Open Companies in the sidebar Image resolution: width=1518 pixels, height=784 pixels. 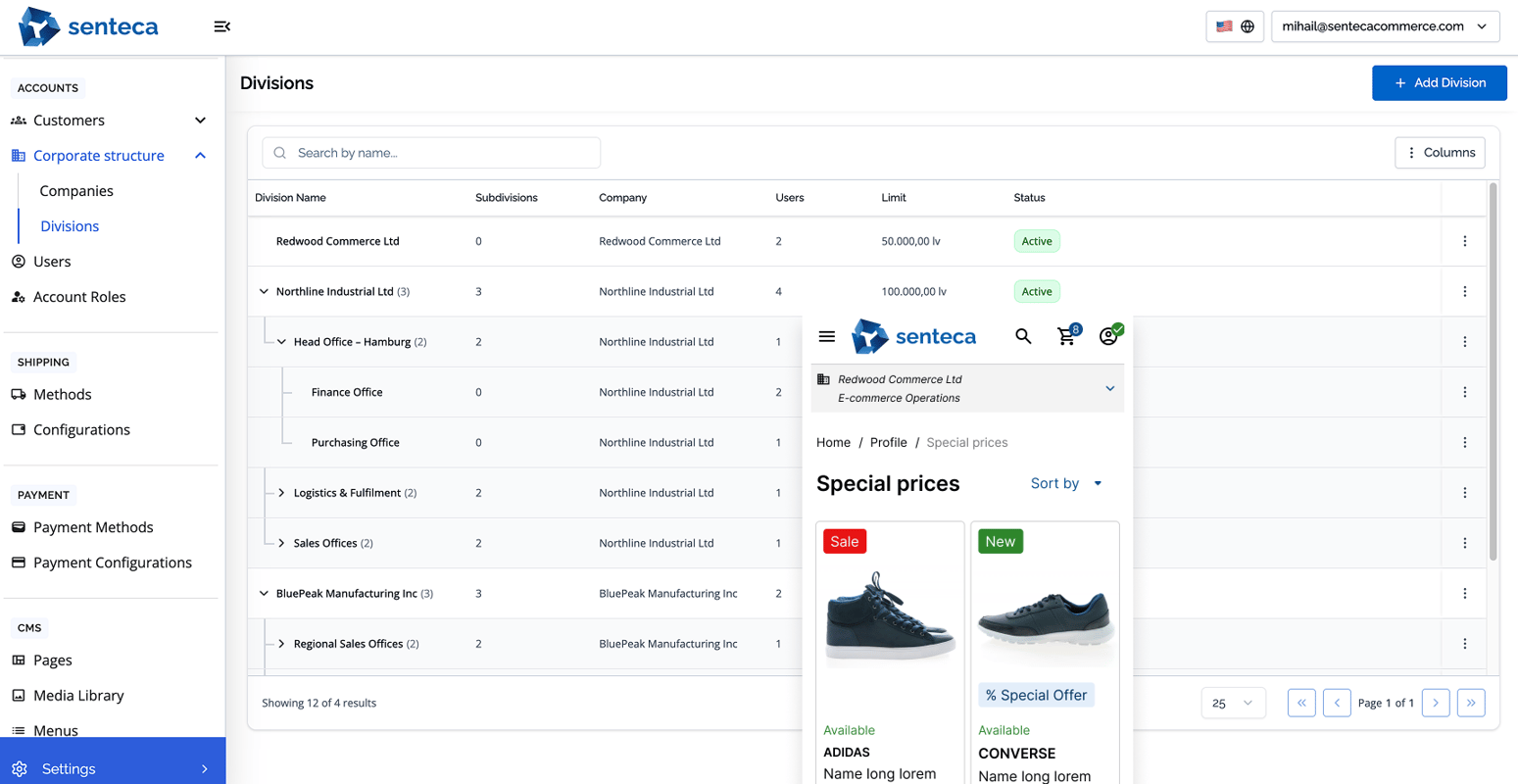coord(76,191)
